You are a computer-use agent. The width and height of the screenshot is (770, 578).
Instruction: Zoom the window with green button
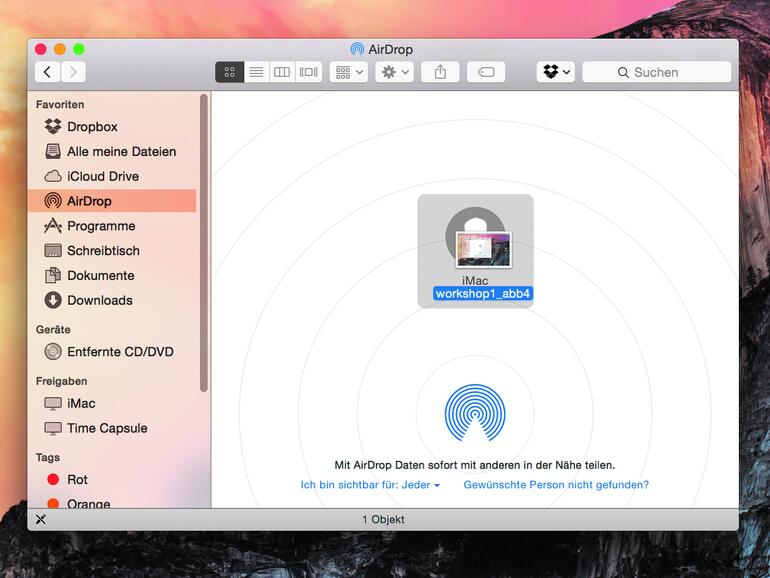[79, 49]
